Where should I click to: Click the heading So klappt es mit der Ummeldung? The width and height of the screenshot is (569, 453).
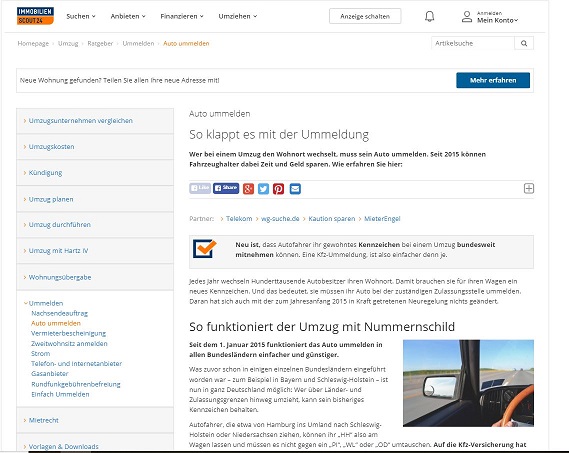279,135
